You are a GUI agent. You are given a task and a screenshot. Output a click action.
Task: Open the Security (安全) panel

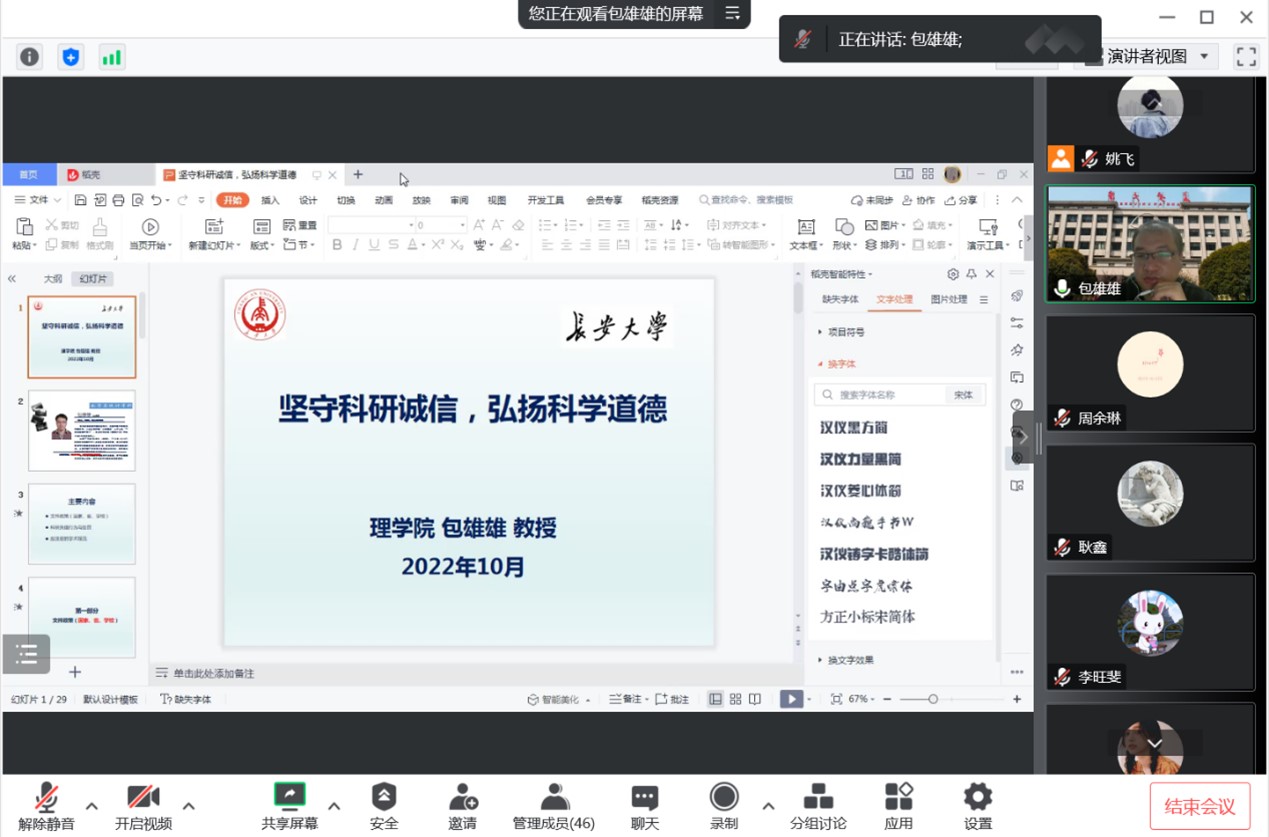(x=384, y=806)
